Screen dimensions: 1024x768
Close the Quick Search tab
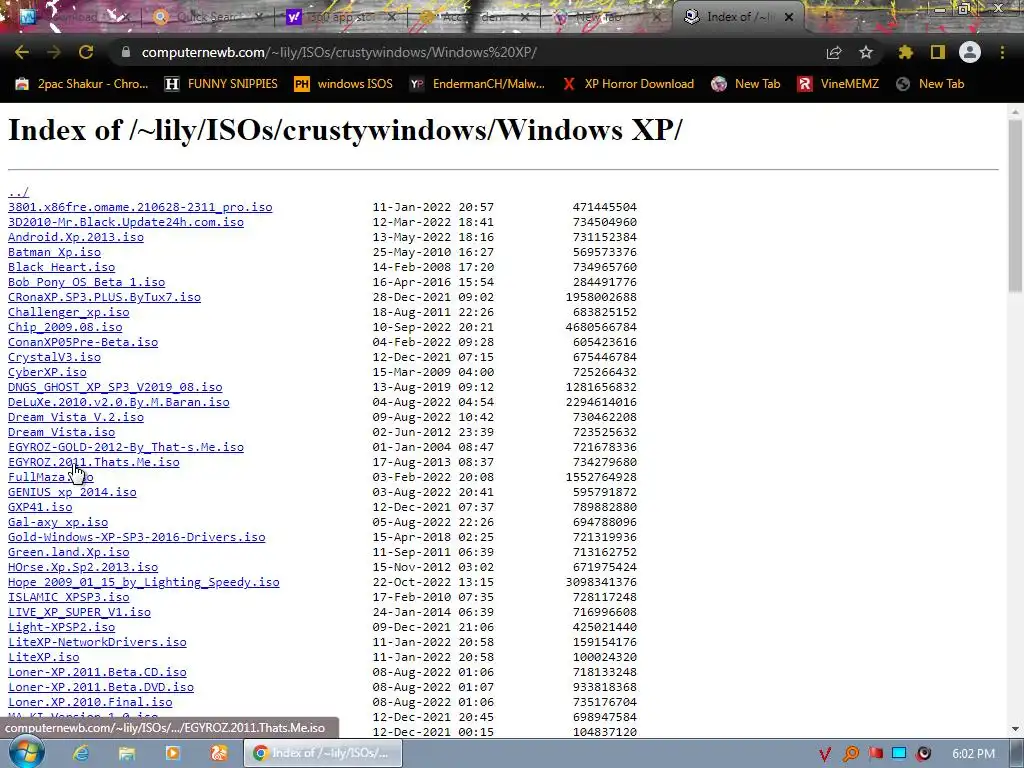pos(259,17)
